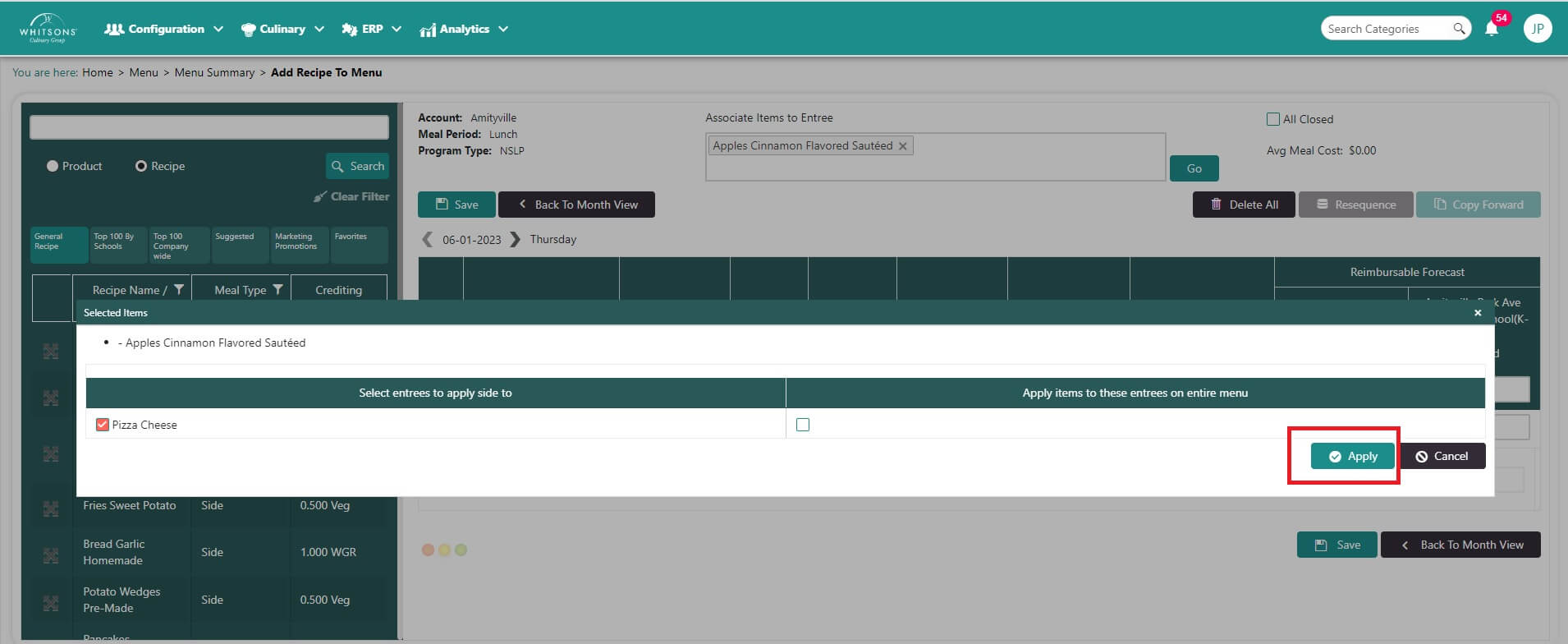Expand the Configuration menu
Viewport: 1568px width, 644px height.
(x=163, y=29)
